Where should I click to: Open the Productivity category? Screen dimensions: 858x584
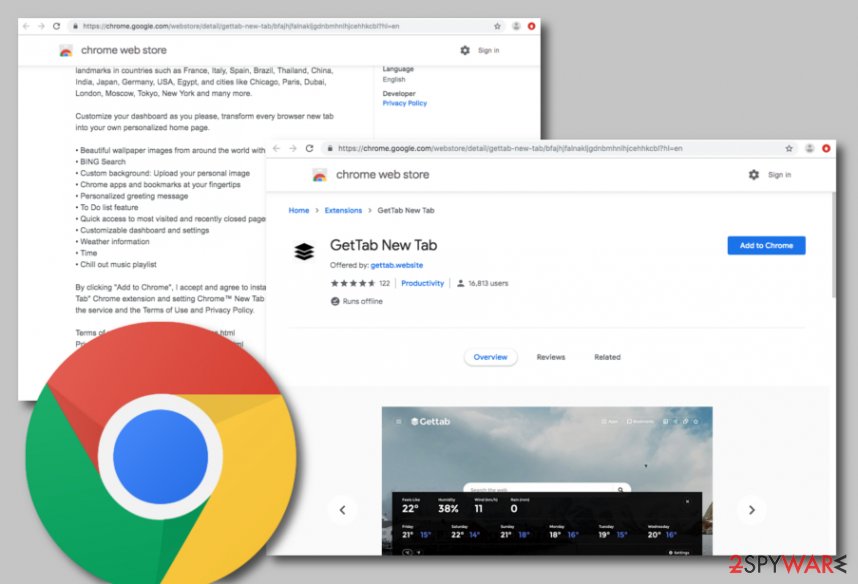(x=422, y=283)
